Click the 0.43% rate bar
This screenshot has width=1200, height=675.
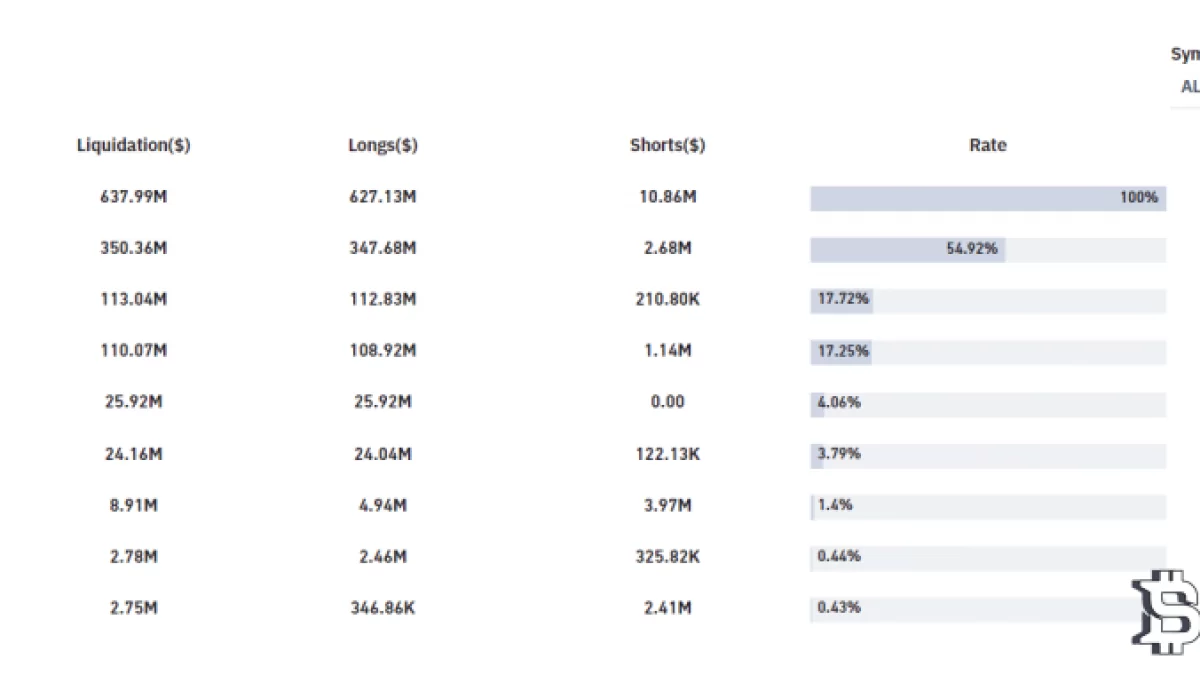pyautogui.click(x=987, y=608)
